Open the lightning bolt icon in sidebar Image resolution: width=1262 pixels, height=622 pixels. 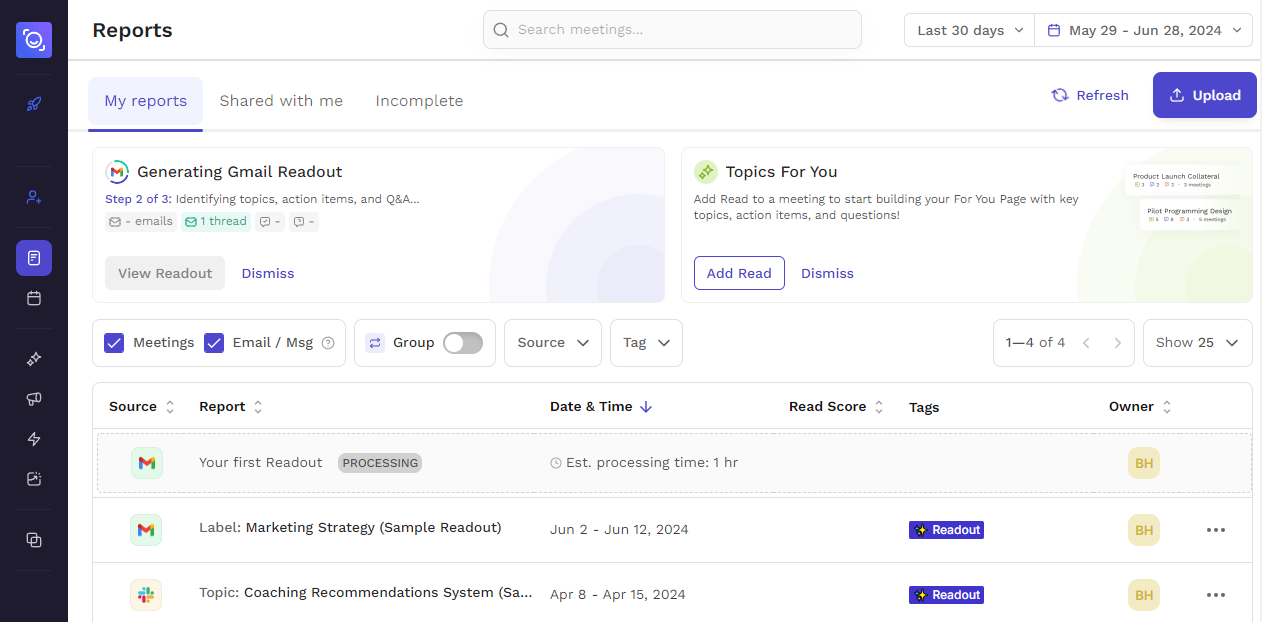34,439
